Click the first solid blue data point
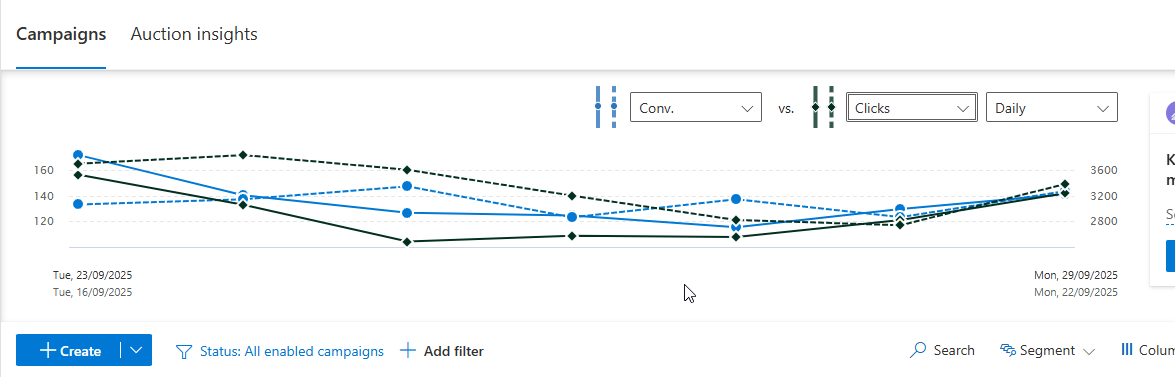The height and width of the screenshot is (377, 1175). click(x=78, y=155)
